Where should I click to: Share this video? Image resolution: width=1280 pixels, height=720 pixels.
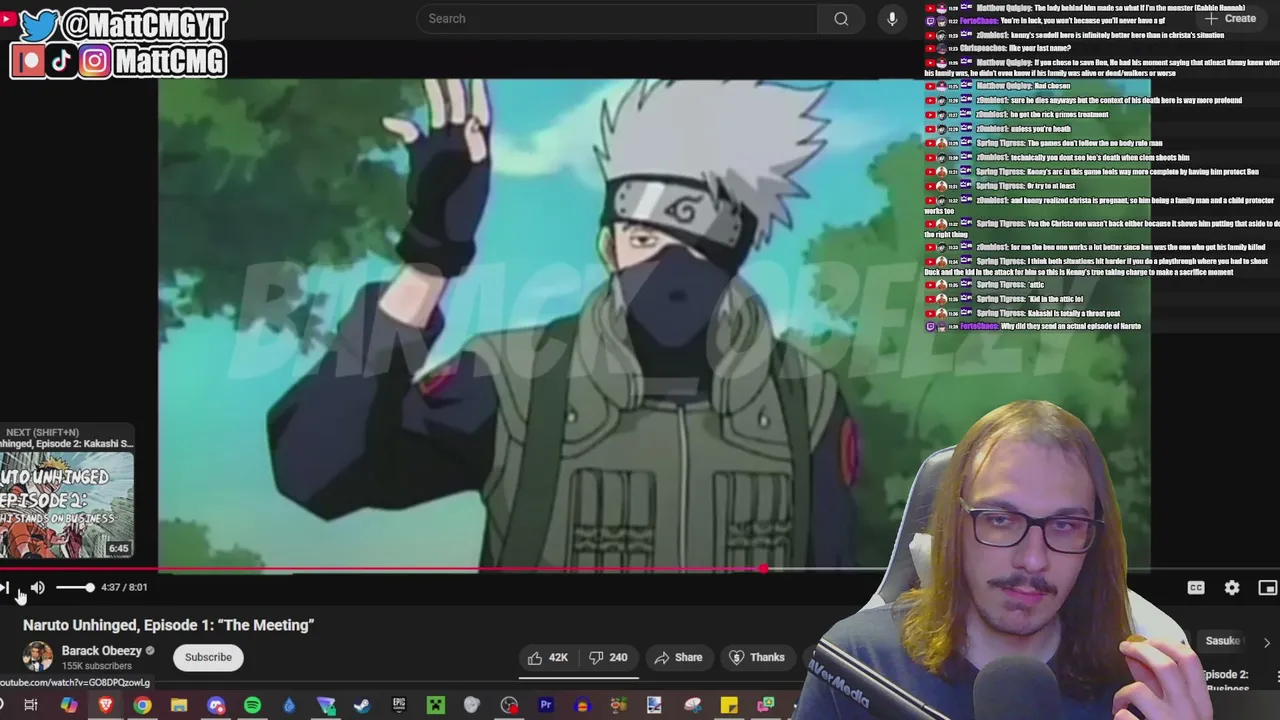click(x=678, y=657)
